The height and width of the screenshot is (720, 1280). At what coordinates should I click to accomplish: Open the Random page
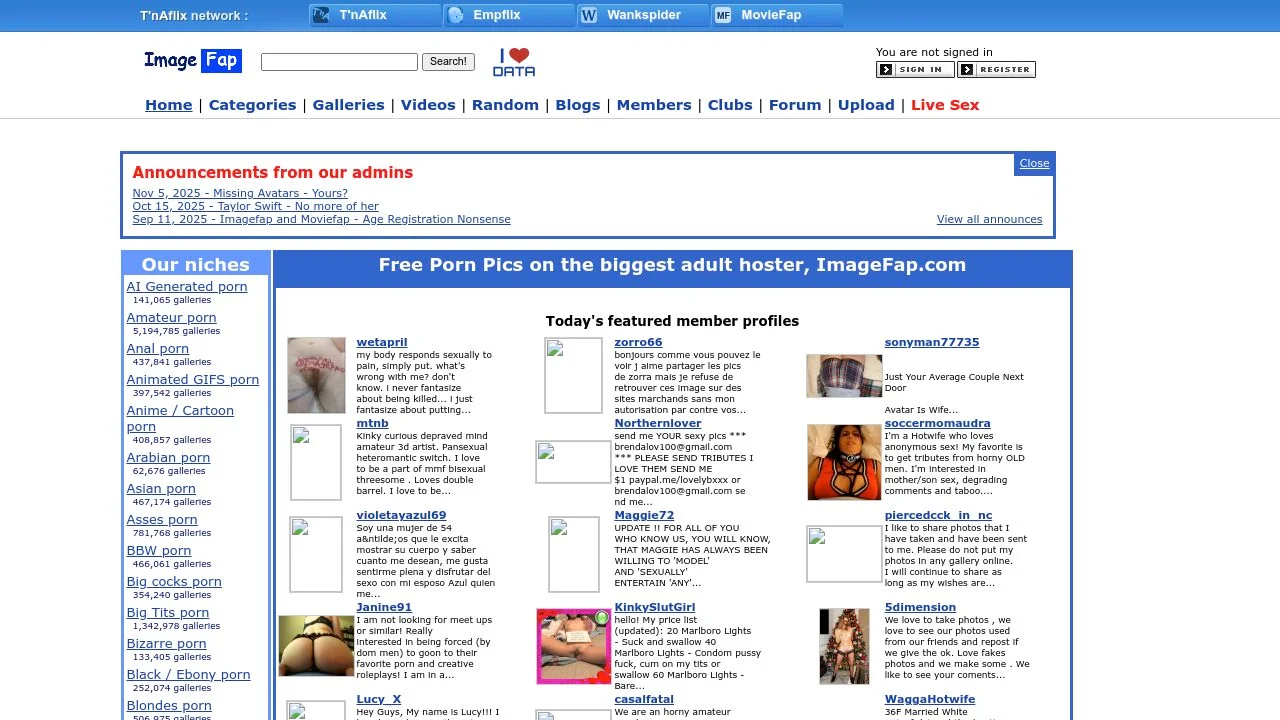505,104
